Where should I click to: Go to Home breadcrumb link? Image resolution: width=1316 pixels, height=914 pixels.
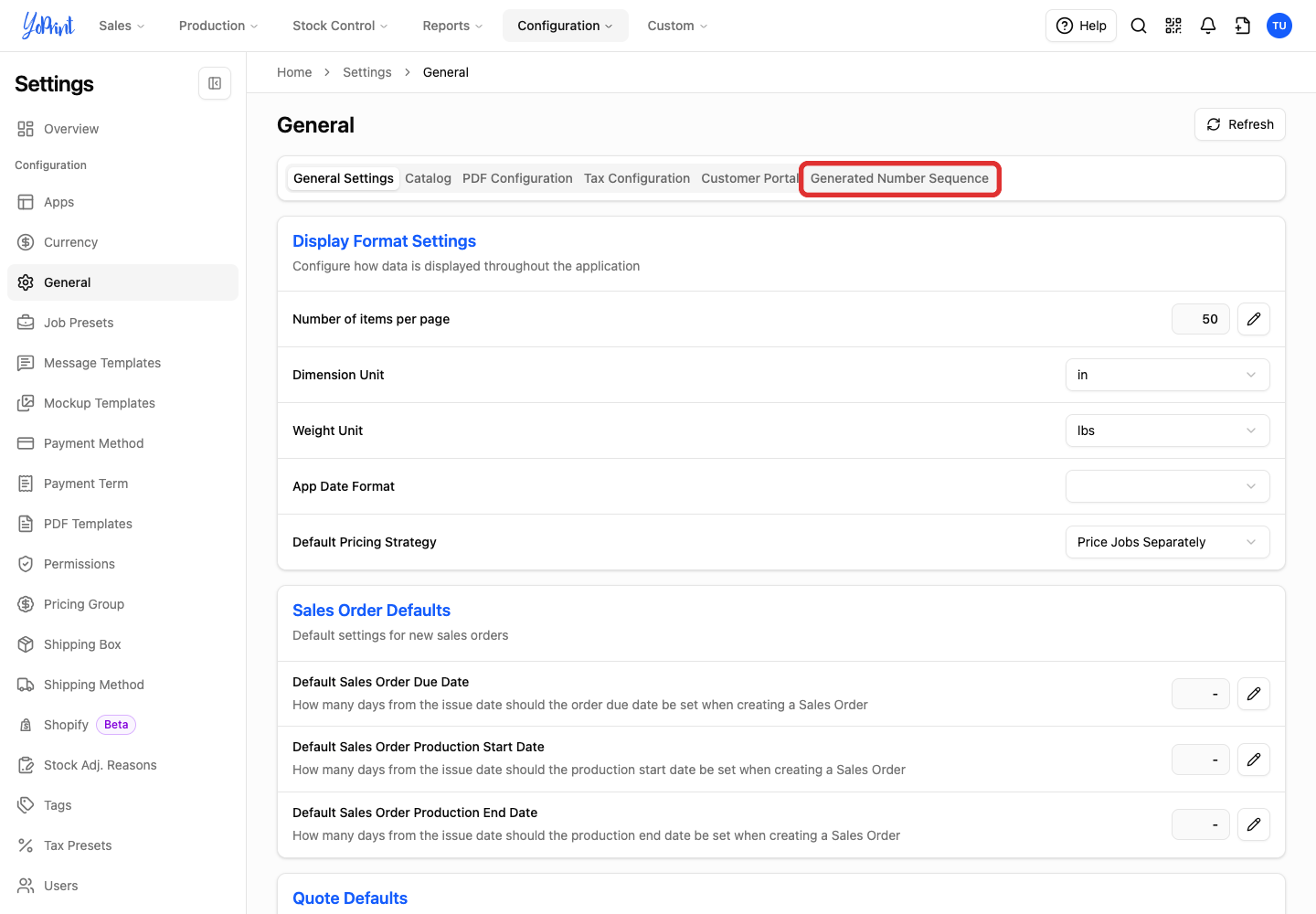294,72
